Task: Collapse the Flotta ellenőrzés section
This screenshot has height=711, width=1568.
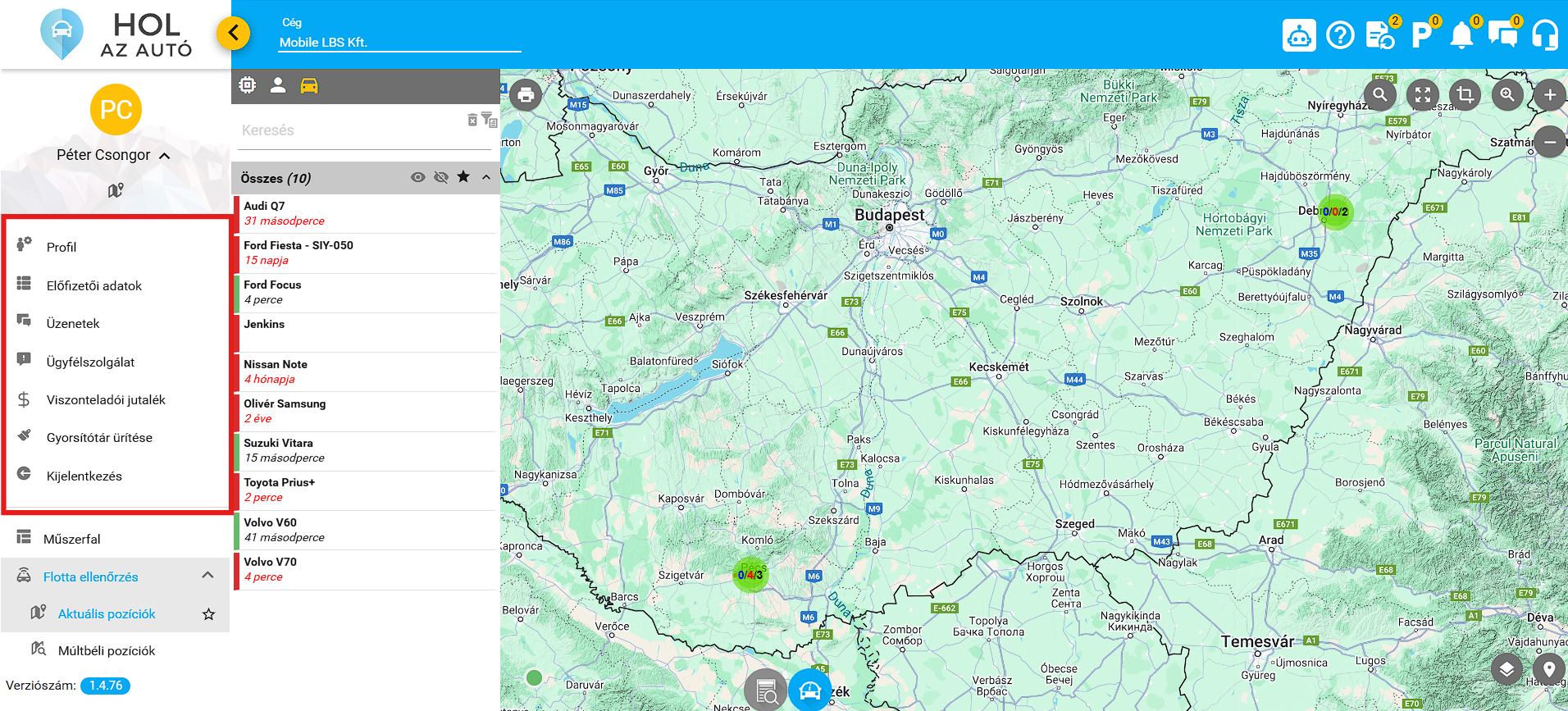Action: coord(208,576)
